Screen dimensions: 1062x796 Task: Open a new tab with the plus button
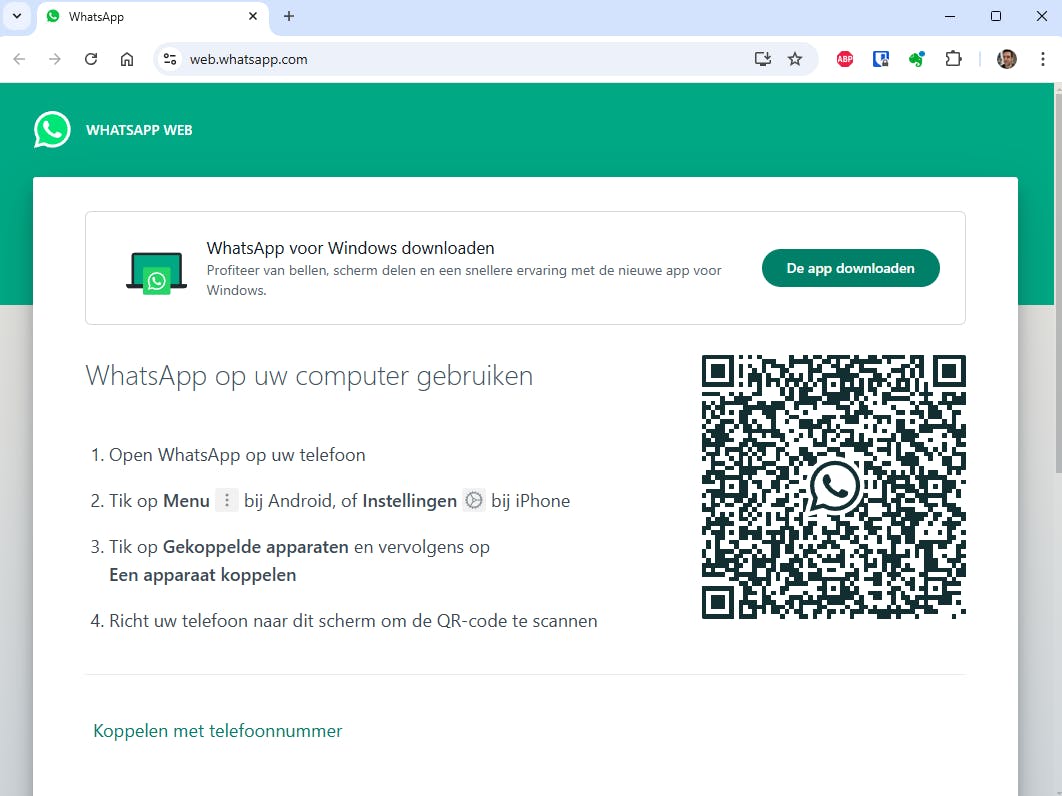pos(289,16)
